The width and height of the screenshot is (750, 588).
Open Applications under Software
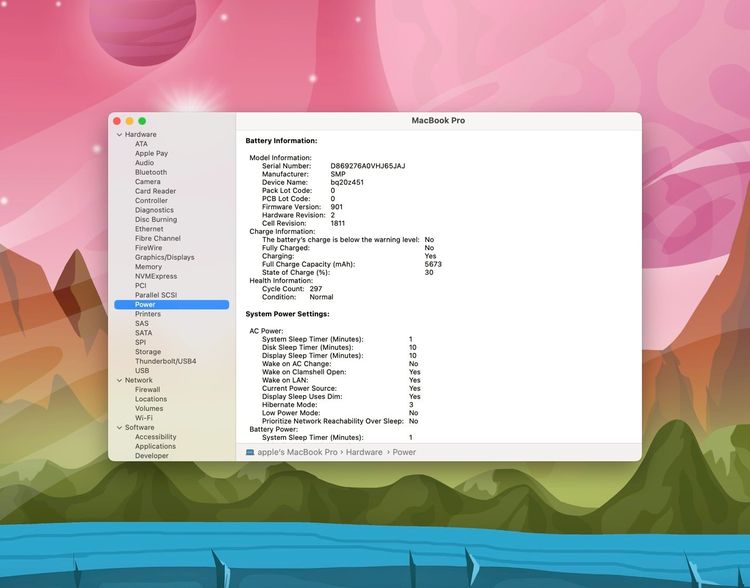click(155, 446)
